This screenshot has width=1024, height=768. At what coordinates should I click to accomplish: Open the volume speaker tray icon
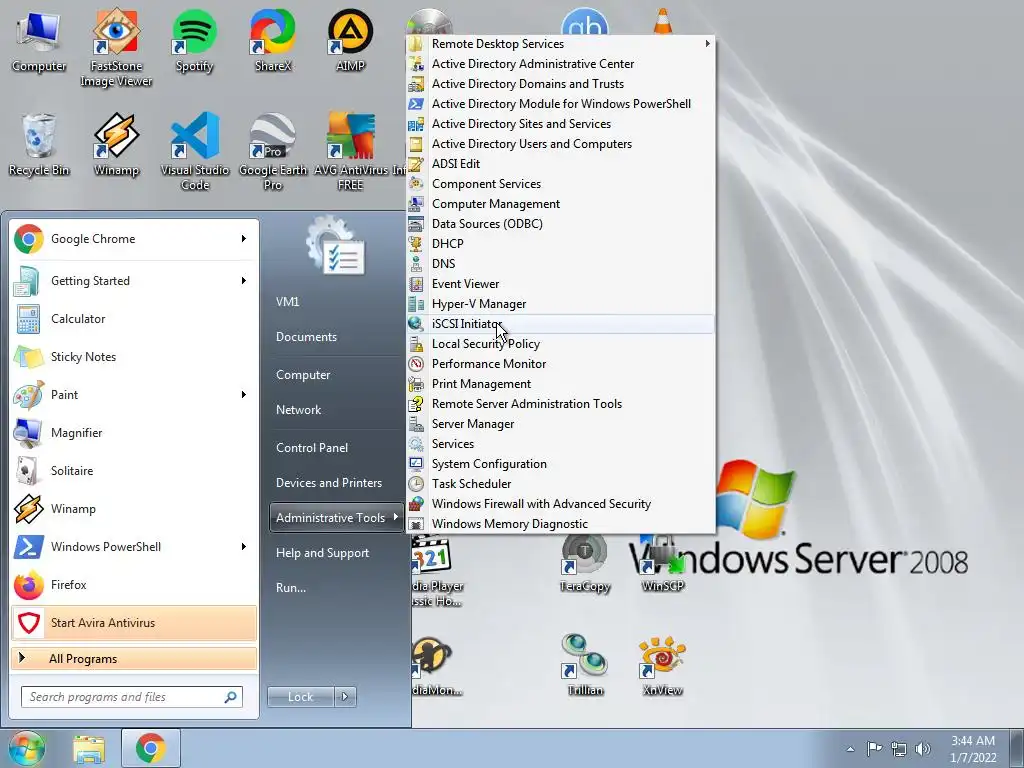point(922,748)
